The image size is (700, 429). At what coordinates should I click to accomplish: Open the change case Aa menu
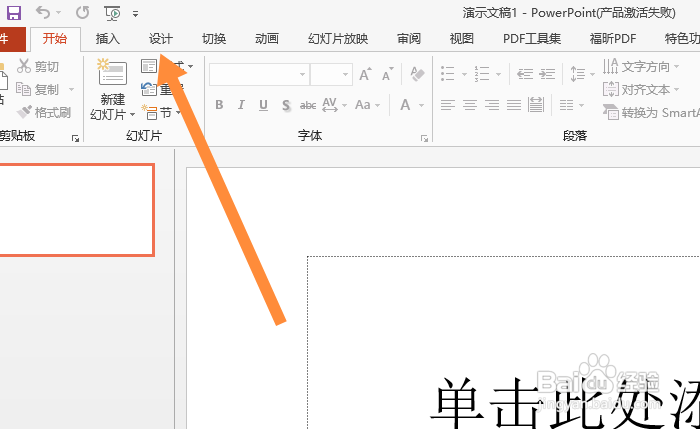pyautogui.click(x=367, y=105)
